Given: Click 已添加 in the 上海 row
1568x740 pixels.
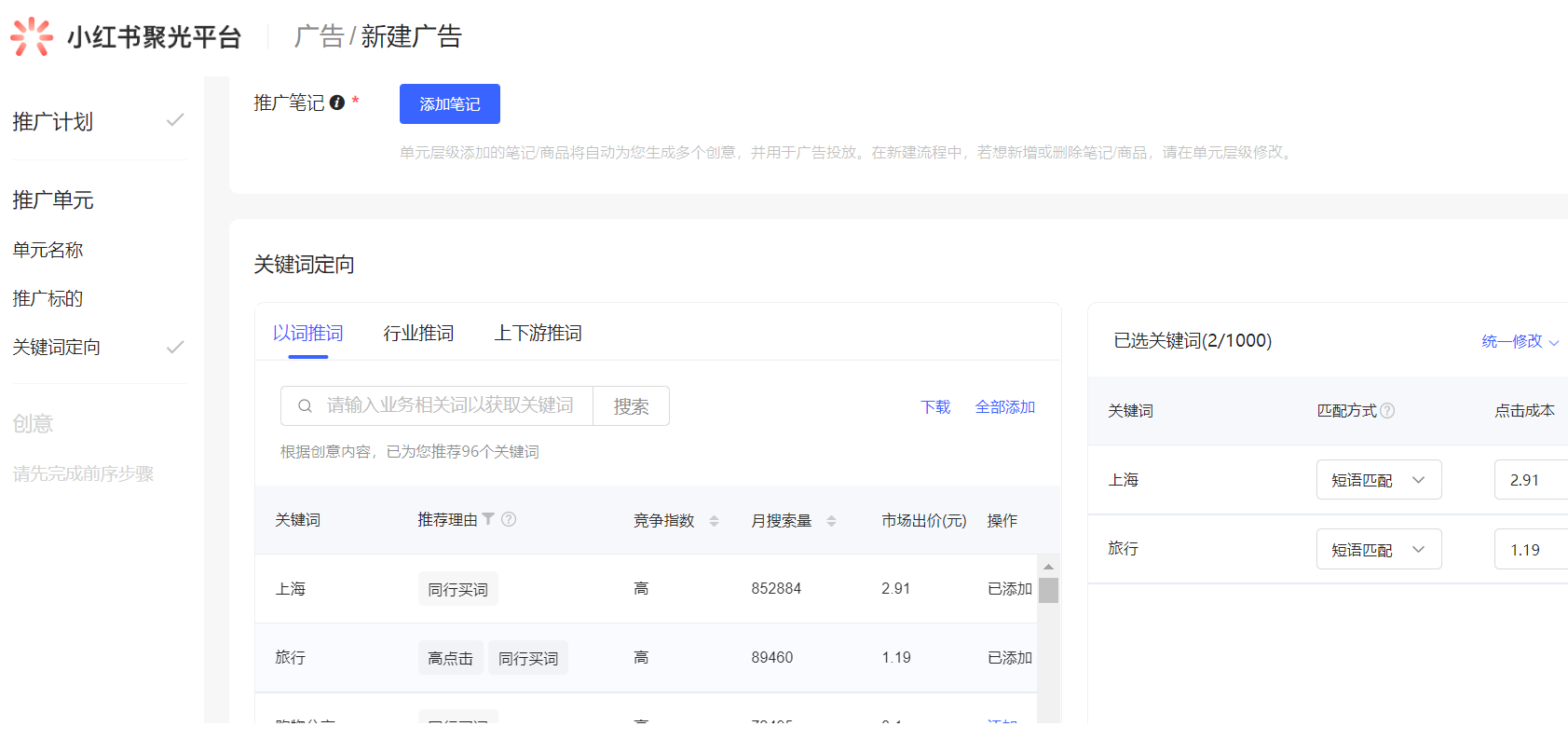Looking at the screenshot, I should coord(1010,589).
